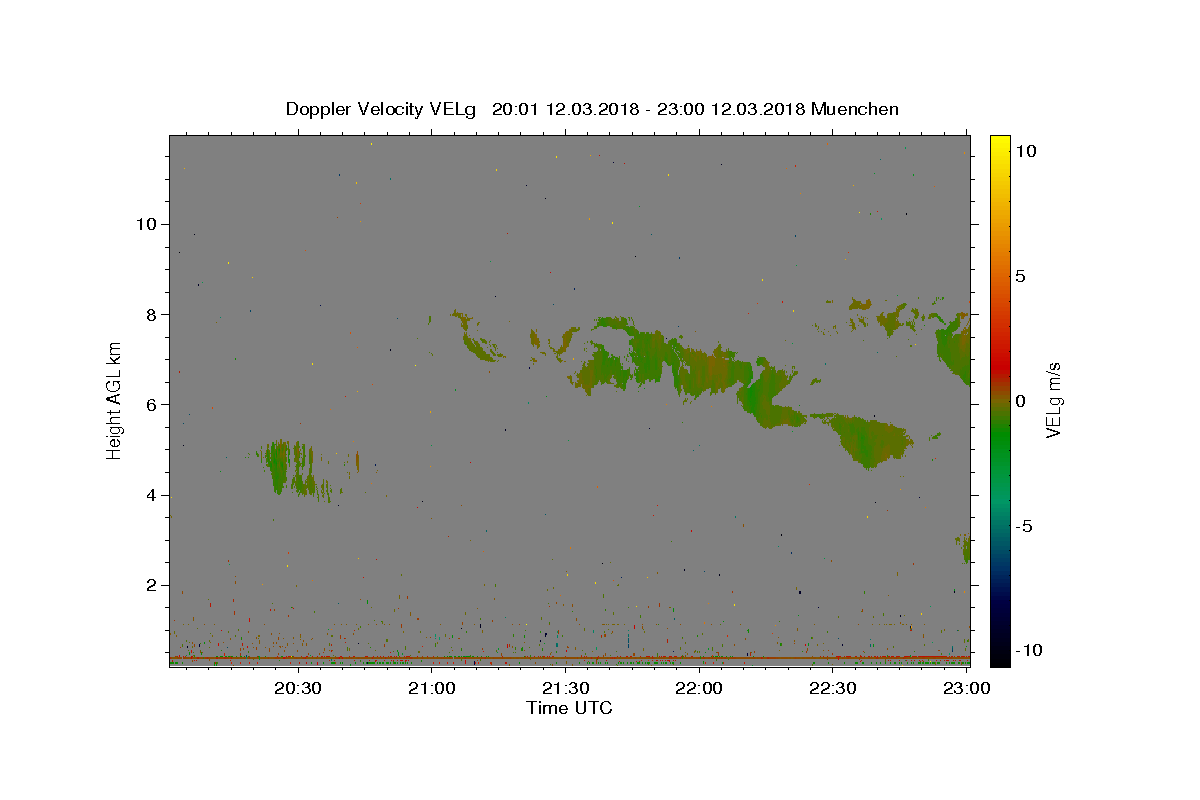Click the 'Time UTC' axis label
The image size is (1200, 800).
click(569, 708)
